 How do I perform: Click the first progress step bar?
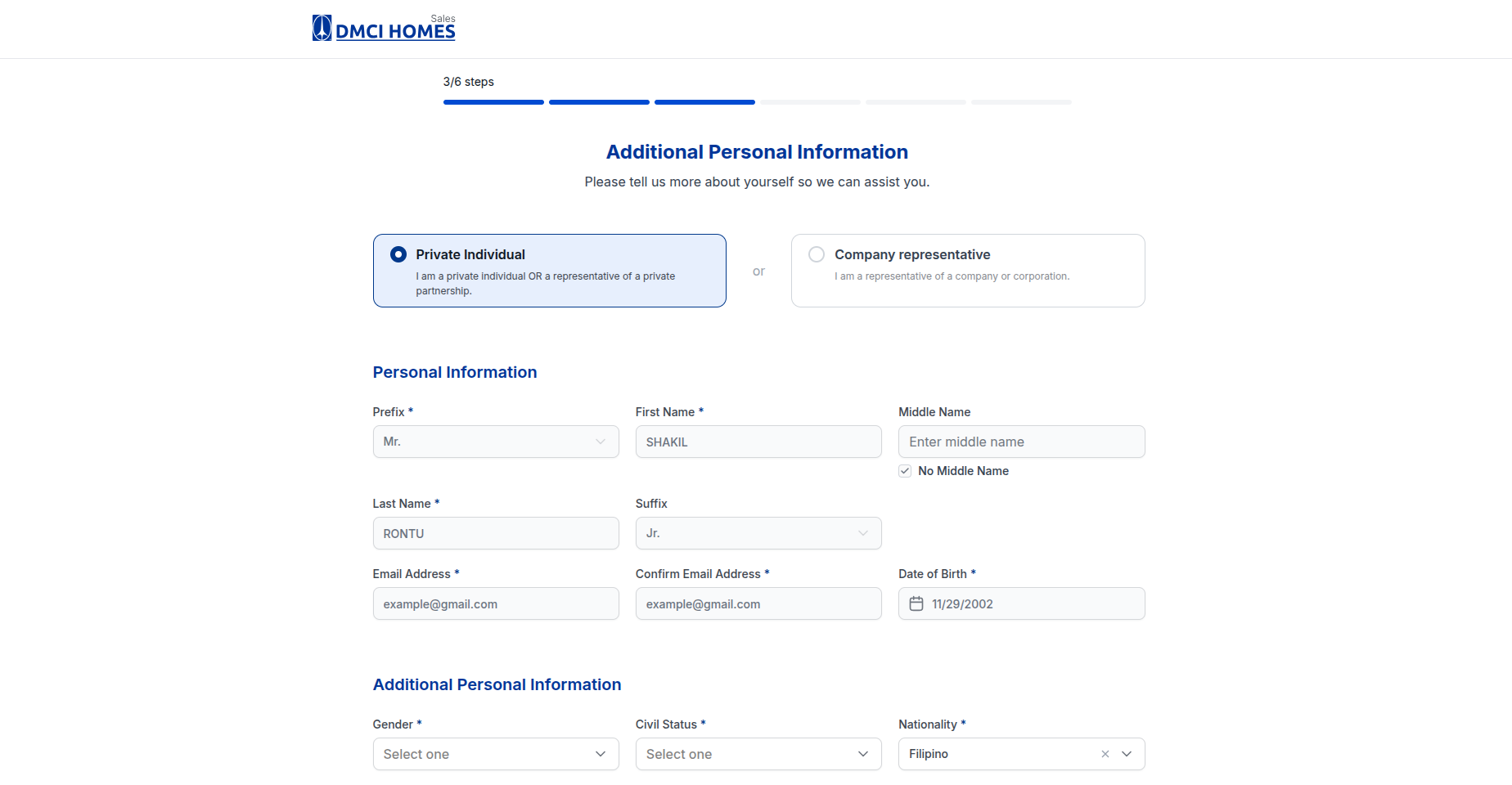click(x=493, y=102)
